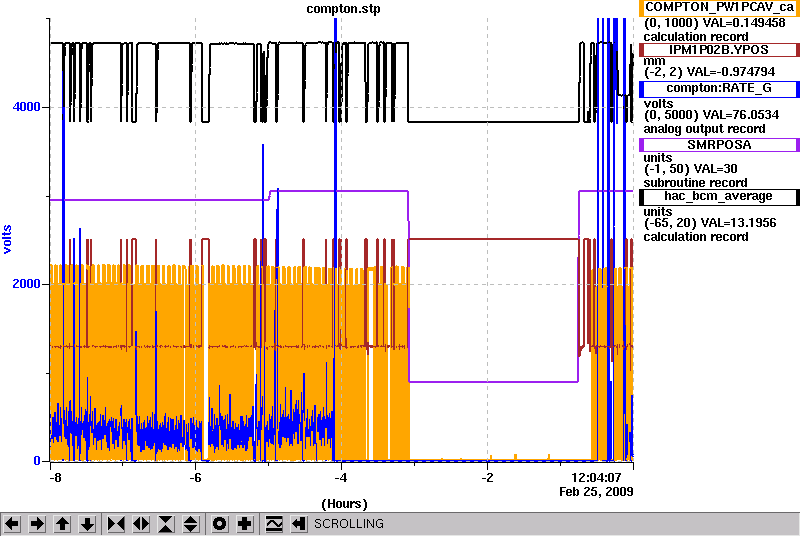Image resolution: width=800 pixels, height=536 pixels.
Task: Click the 12:04:07 timestamp label
Action: point(596,478)
